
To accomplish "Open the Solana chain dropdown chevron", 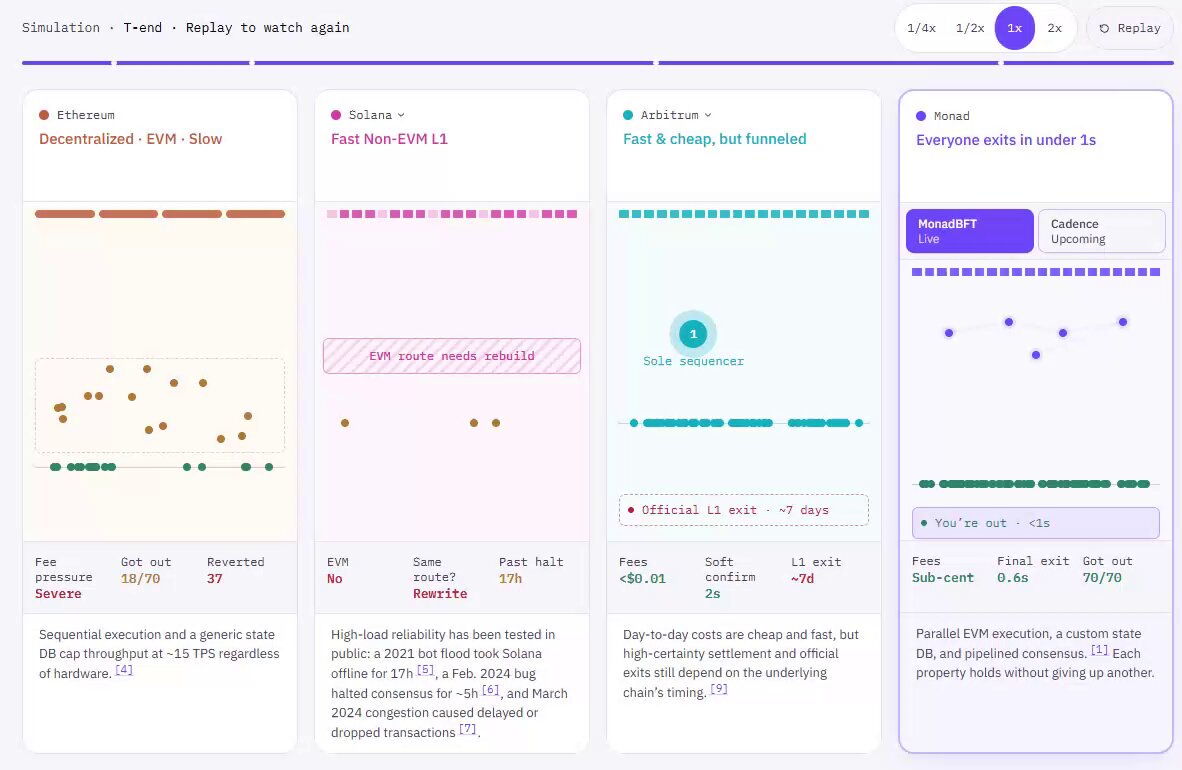I will click(401, 115).
